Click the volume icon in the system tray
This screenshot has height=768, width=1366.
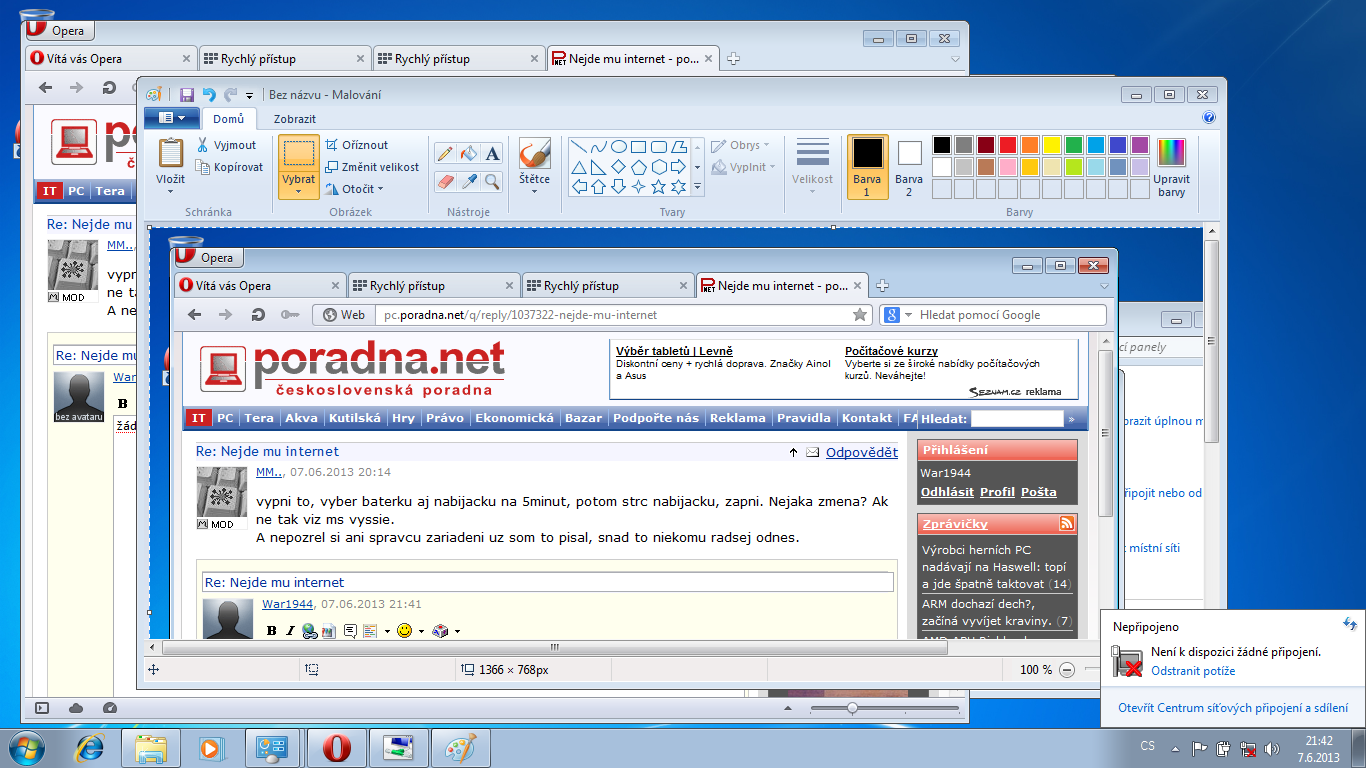point(1272,748)
